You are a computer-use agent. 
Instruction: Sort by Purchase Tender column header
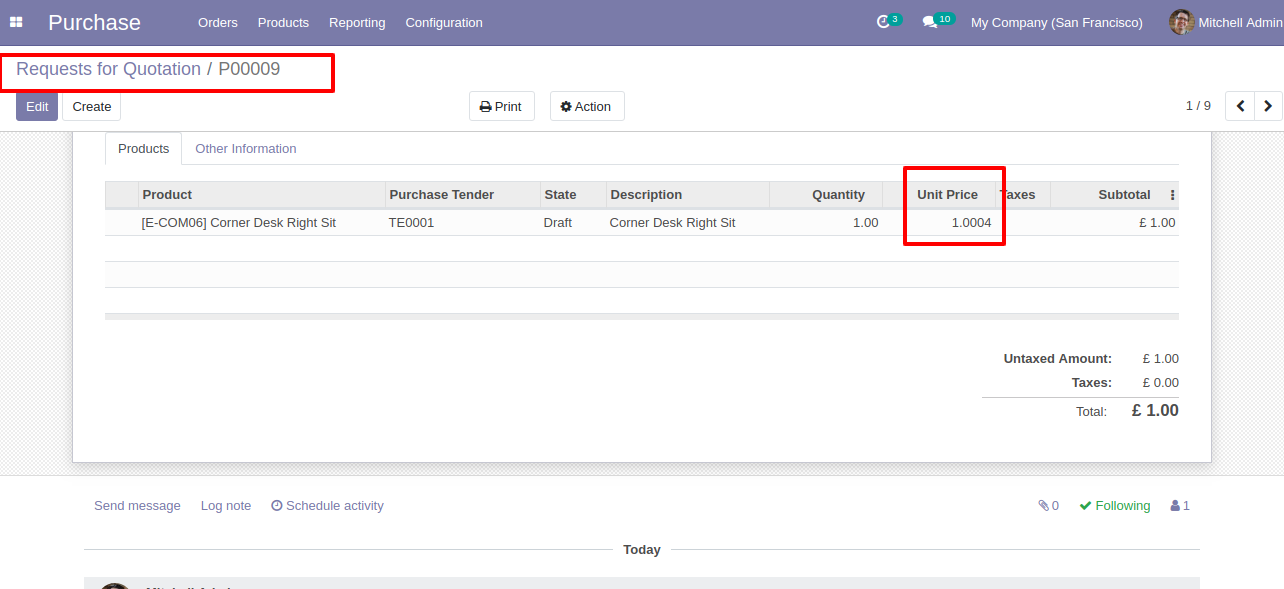coord(462,195)
